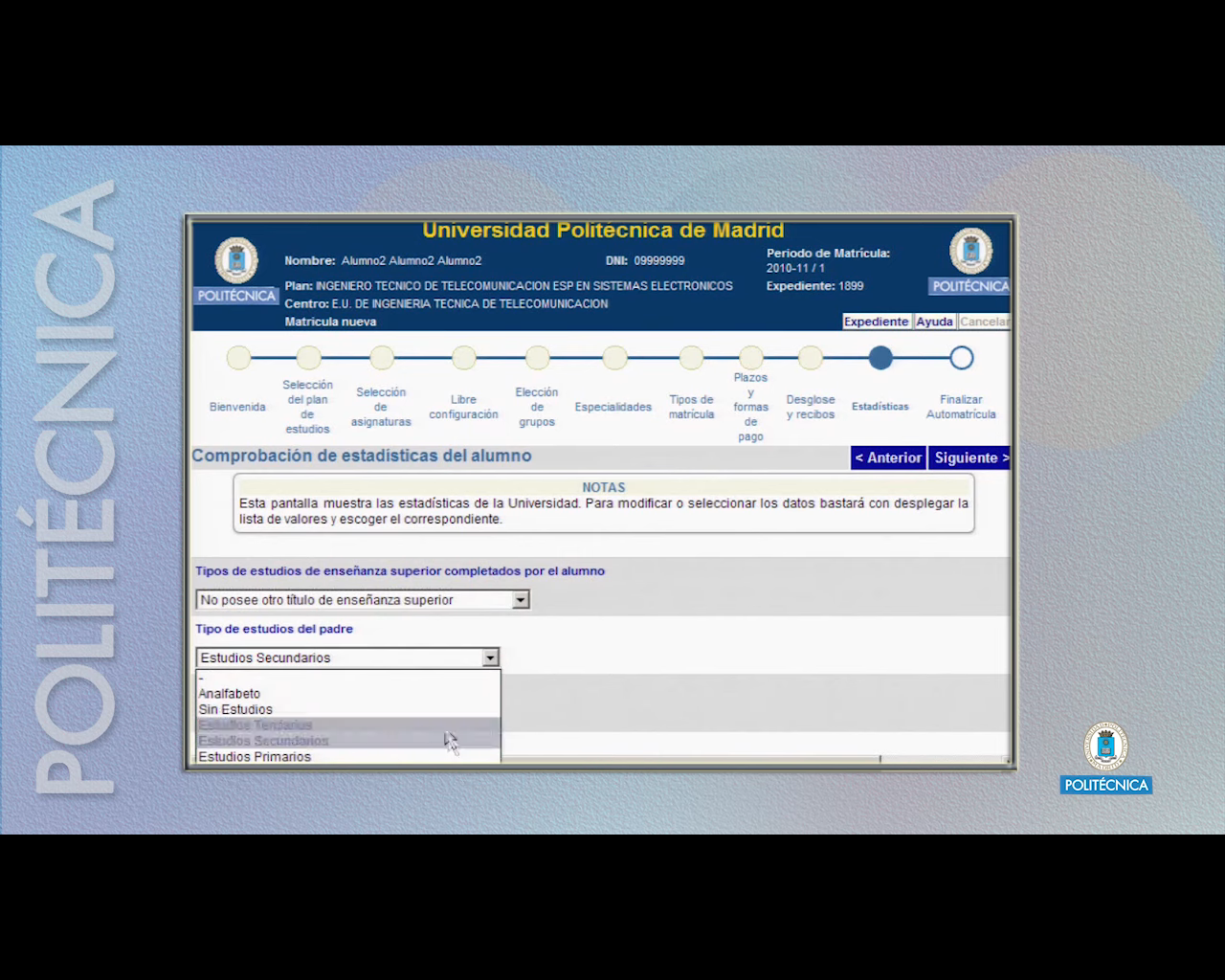Click the Especialidades step circle
This screenshot has height=980, width=1225.
614,358
